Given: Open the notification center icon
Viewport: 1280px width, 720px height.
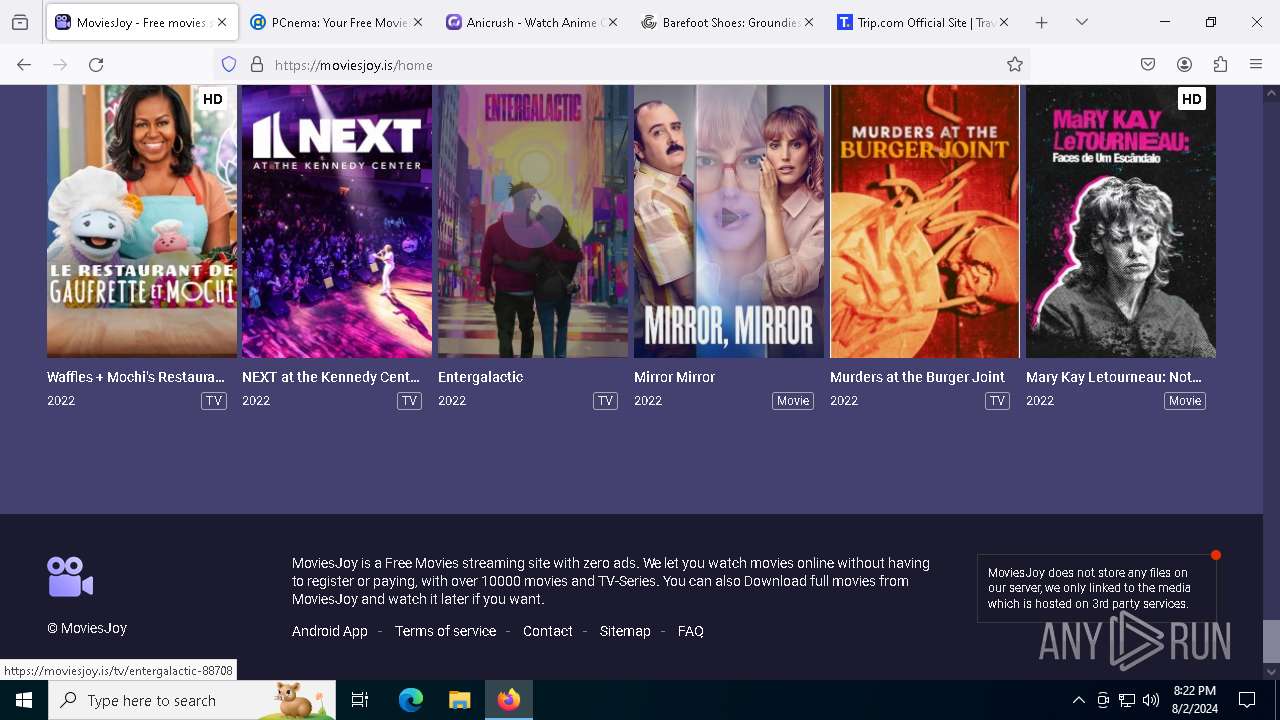Looking at the screenshot, I should [x=1247, y=700].
